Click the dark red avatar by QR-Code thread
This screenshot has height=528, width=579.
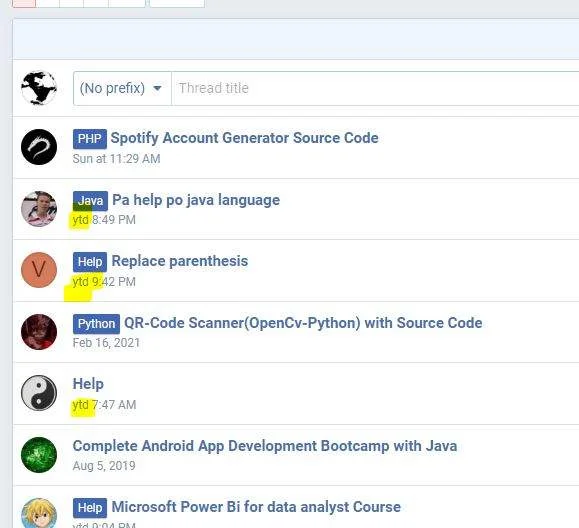click(39, 332)
